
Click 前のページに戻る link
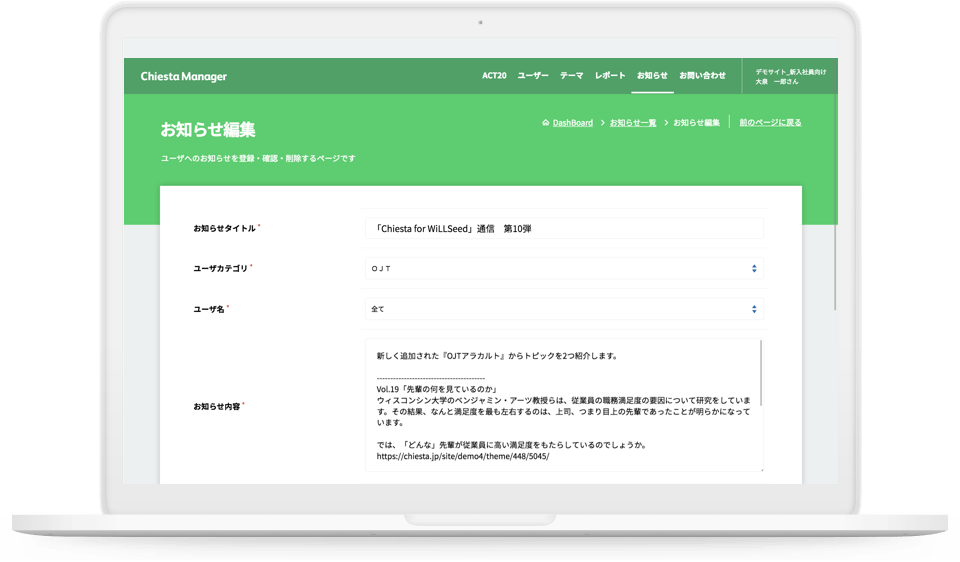770,122
